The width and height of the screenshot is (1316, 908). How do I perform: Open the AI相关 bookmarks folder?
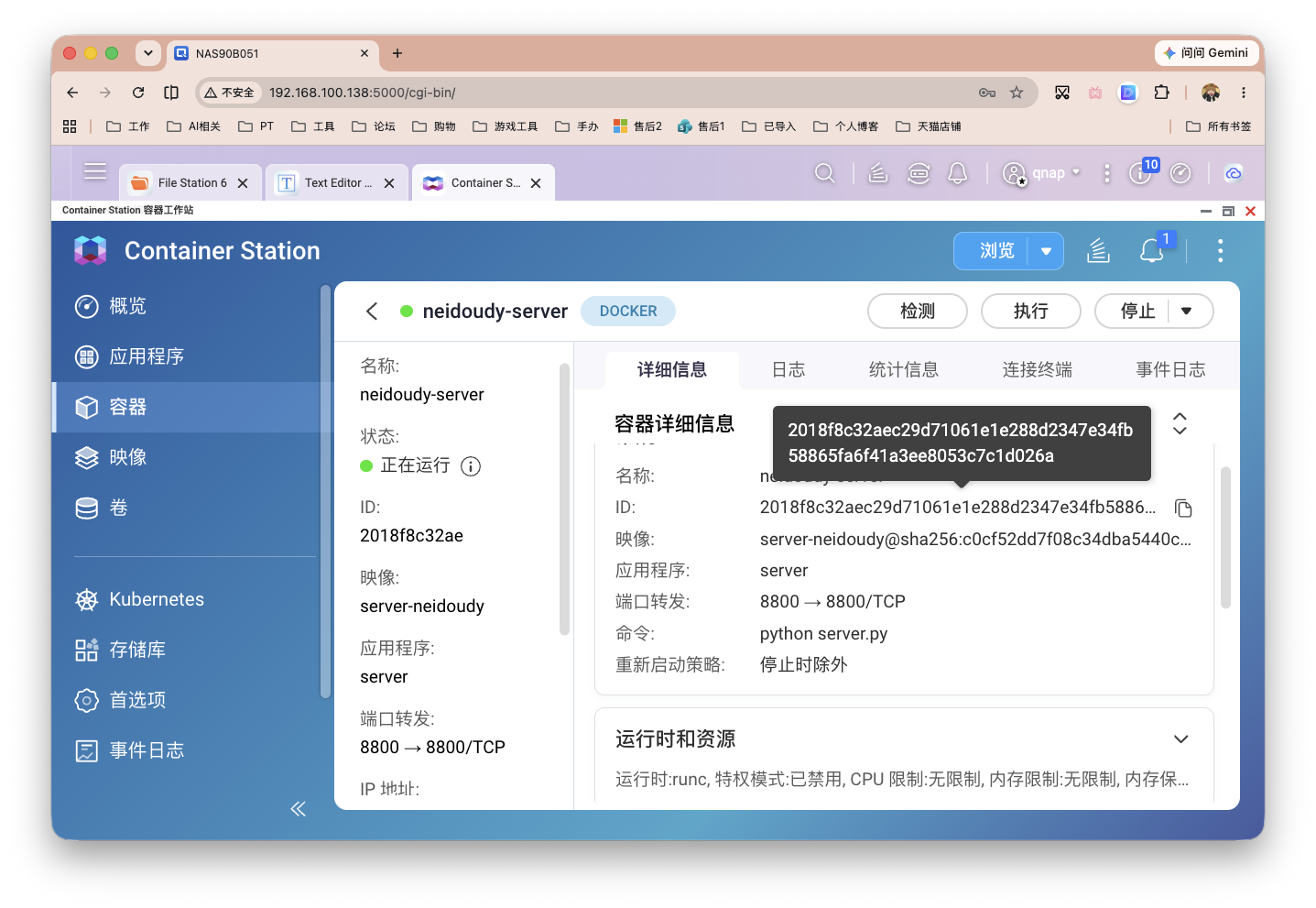tap(194, 126)
